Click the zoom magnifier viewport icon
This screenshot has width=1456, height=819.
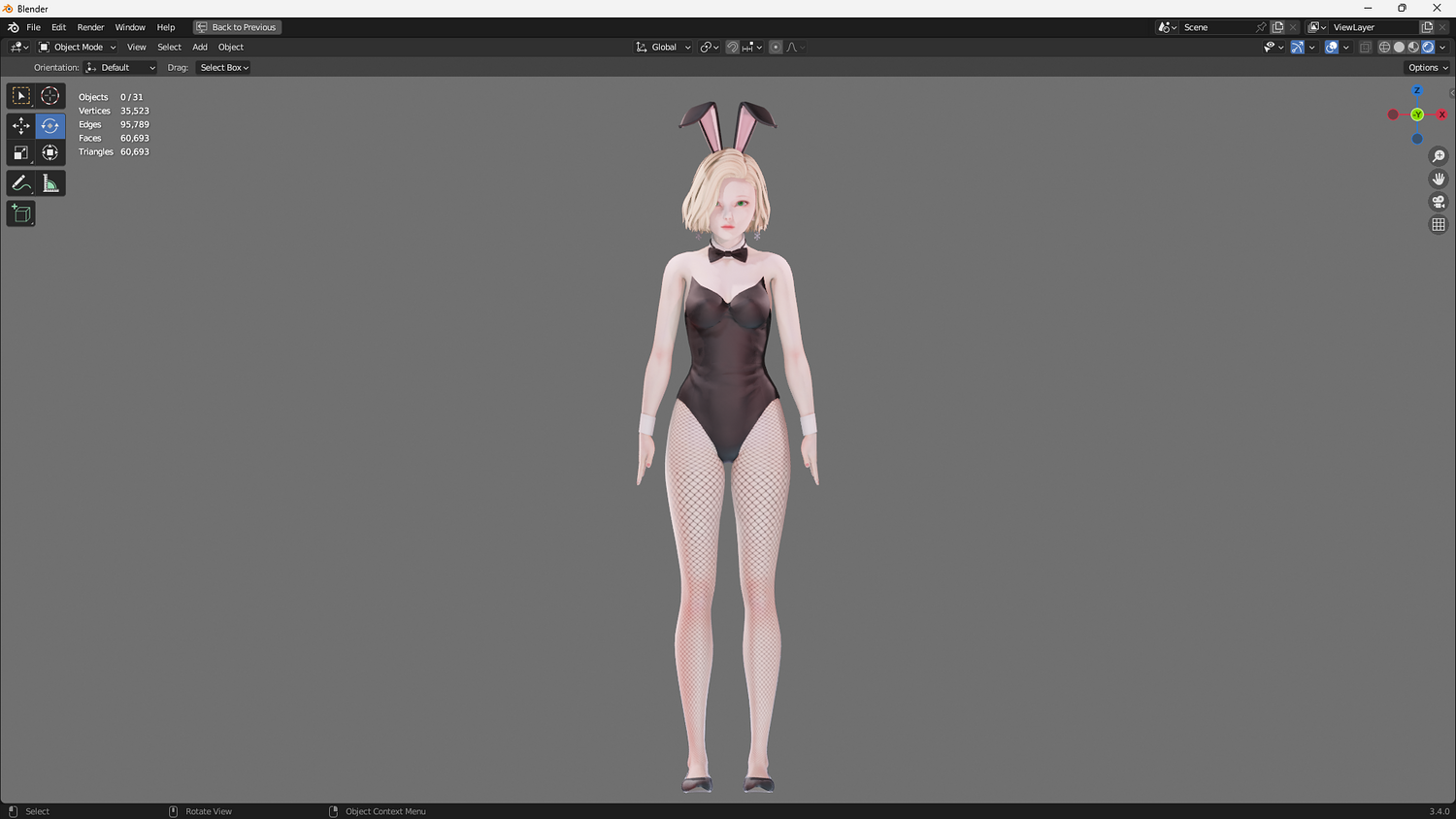[x=1439, y=156]
